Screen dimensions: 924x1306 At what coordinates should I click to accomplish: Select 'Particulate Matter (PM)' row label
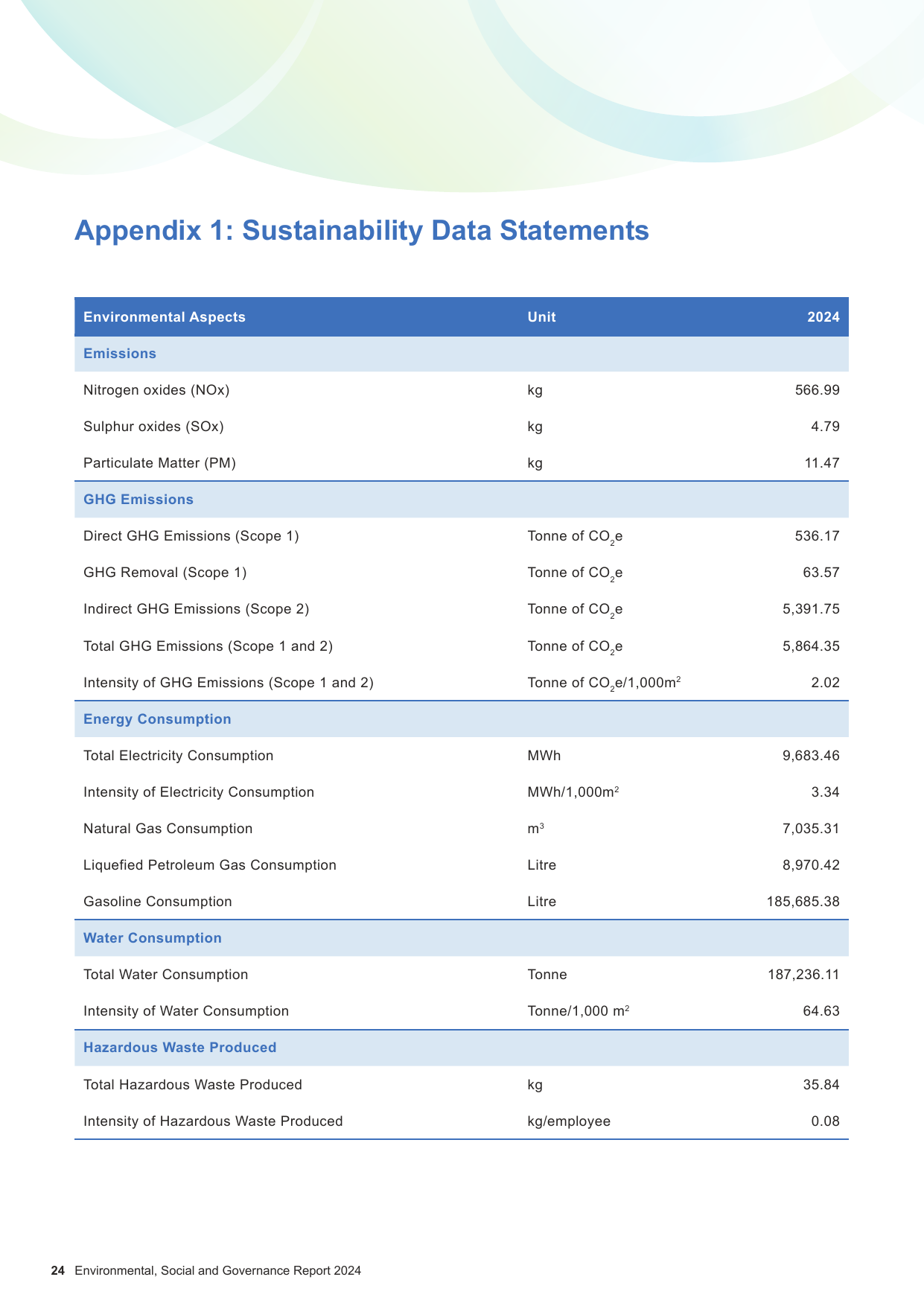(x=159, y=463)
